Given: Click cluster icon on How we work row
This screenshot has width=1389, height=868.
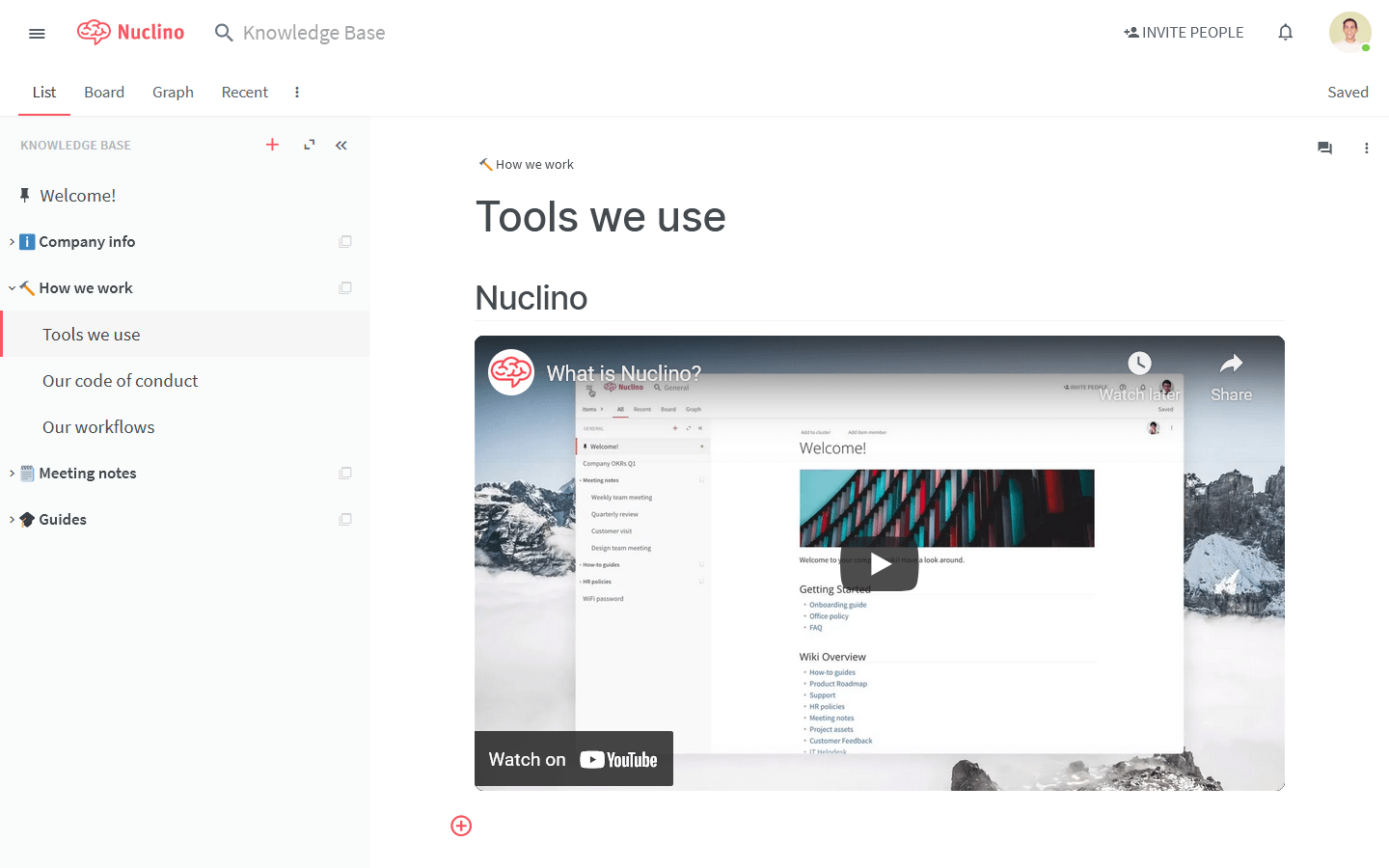Looking at the screenshot, I should [x=345, y=288].
